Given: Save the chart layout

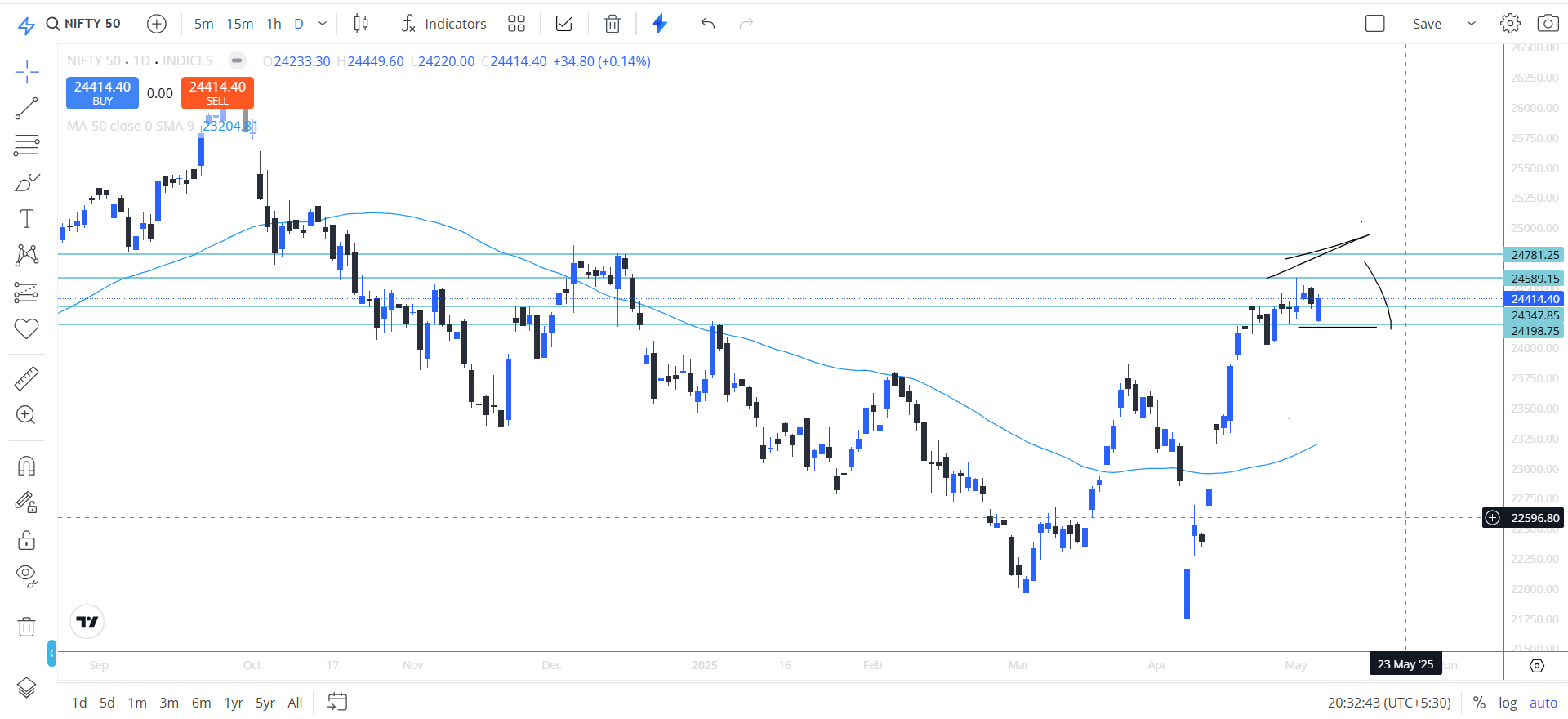Looking at the screenshot, I should pos(1427,24).
